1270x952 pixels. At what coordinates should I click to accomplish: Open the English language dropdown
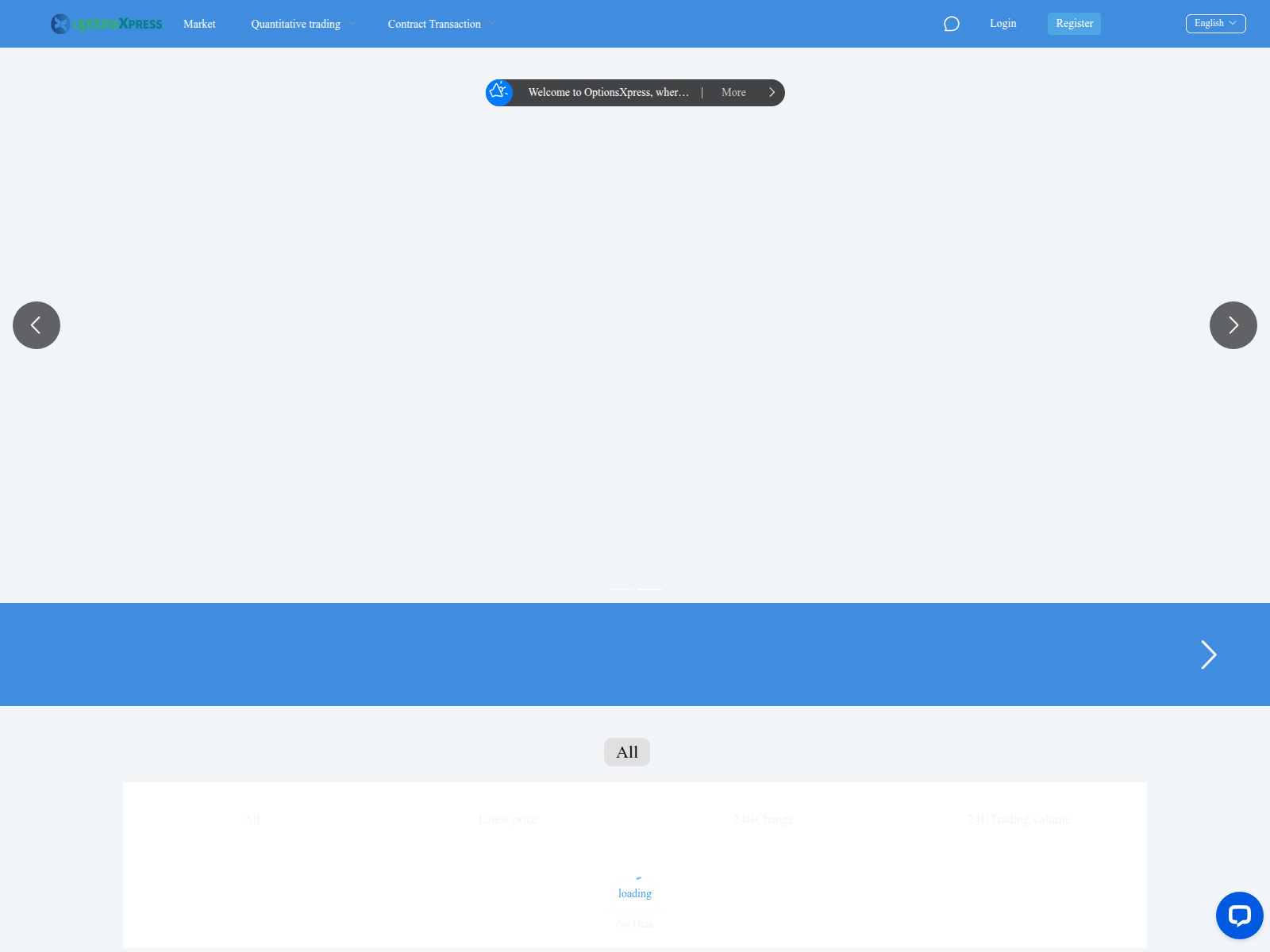1215,23
